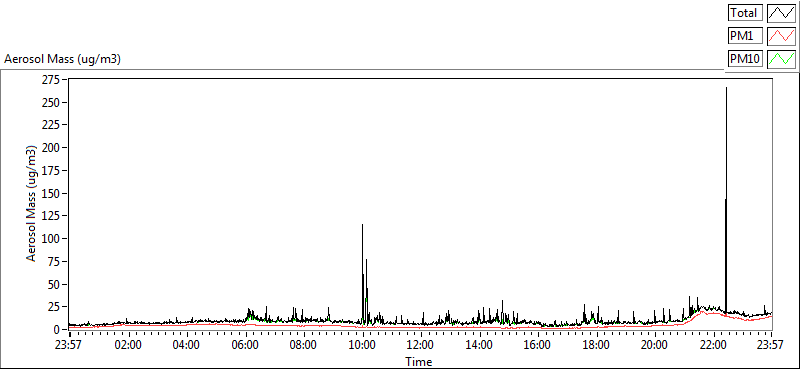
Task: Click the 0 y-axis minimum value
Action: point(56,329)
